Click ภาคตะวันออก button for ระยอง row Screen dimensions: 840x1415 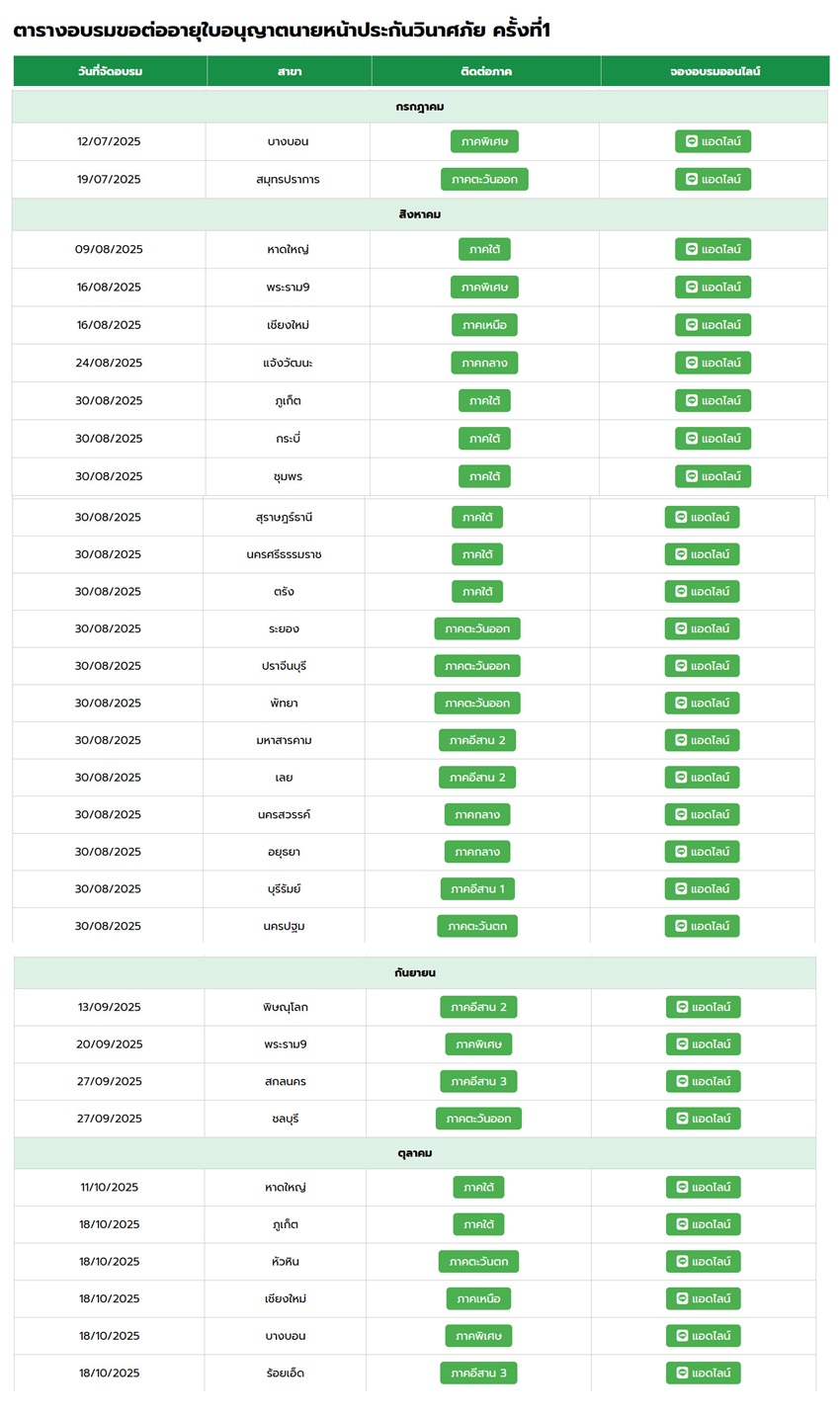coord(477,628)
